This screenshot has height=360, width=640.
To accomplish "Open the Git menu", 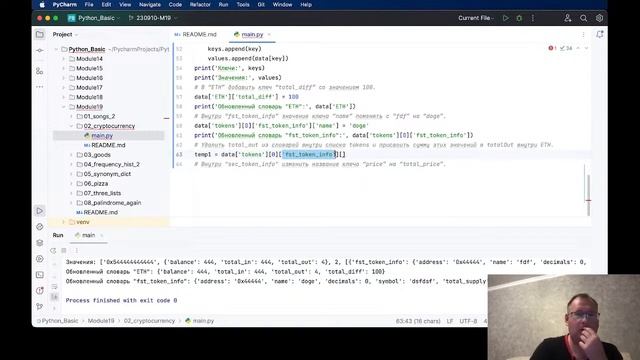I will click(x=261, y=5).
